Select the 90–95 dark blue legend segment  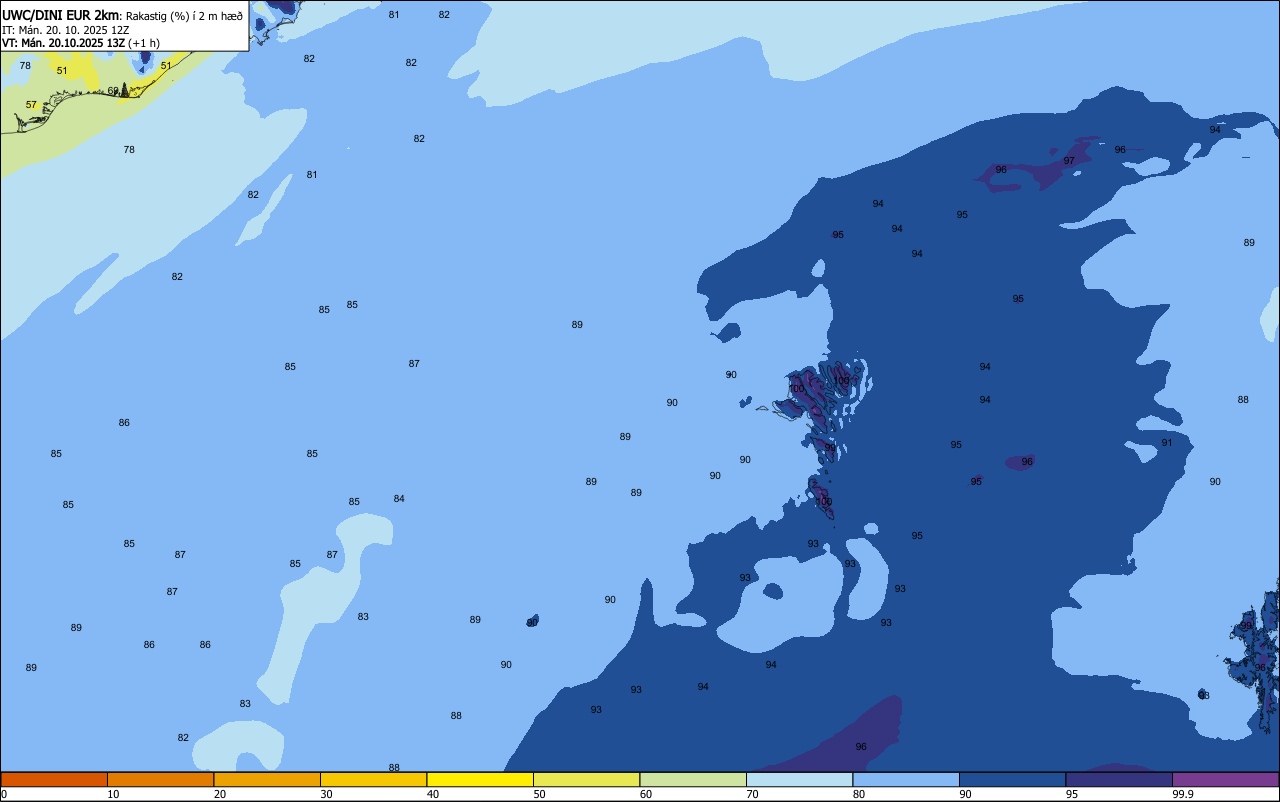1012,779
